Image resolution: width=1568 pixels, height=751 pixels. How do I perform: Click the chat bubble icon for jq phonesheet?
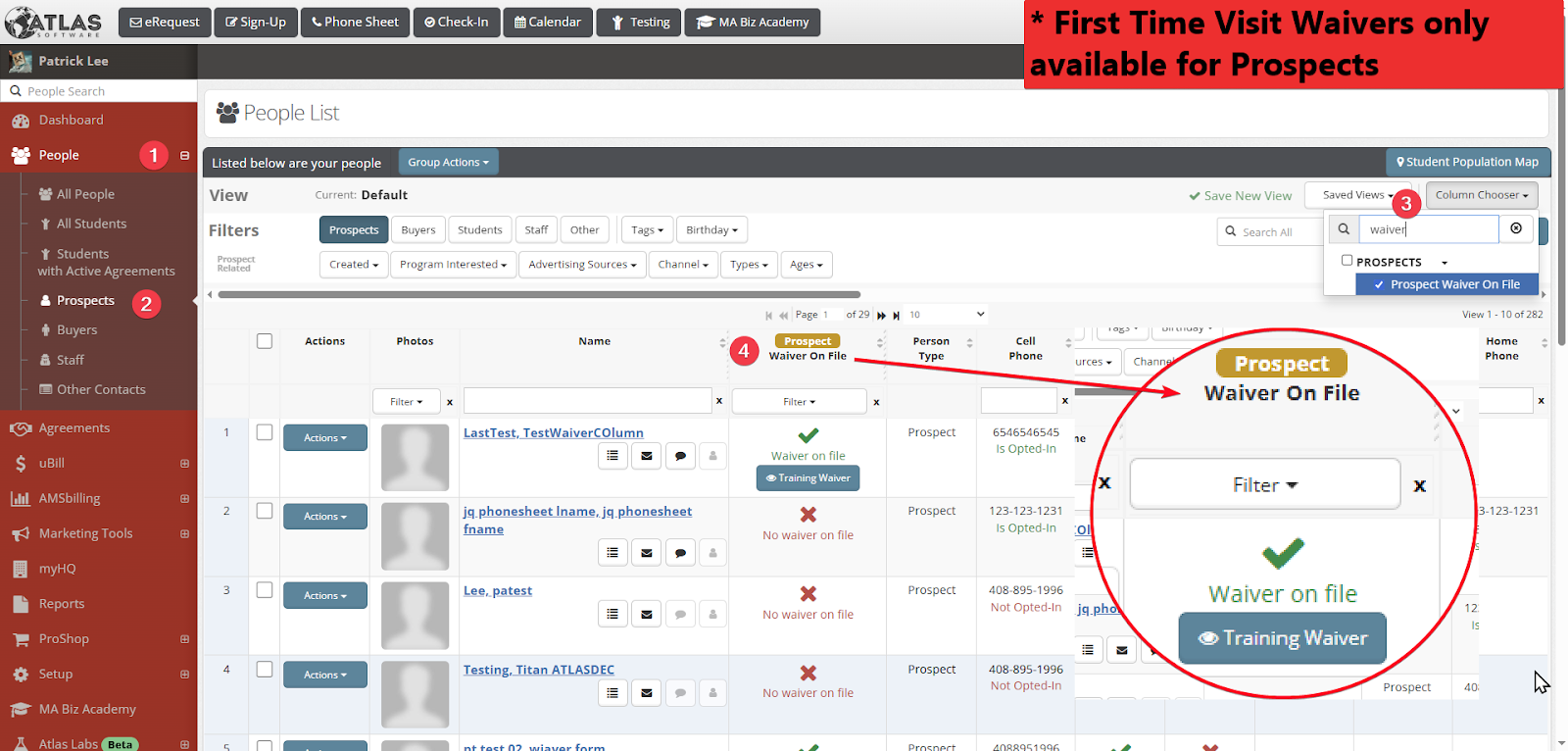pos(680,553)
